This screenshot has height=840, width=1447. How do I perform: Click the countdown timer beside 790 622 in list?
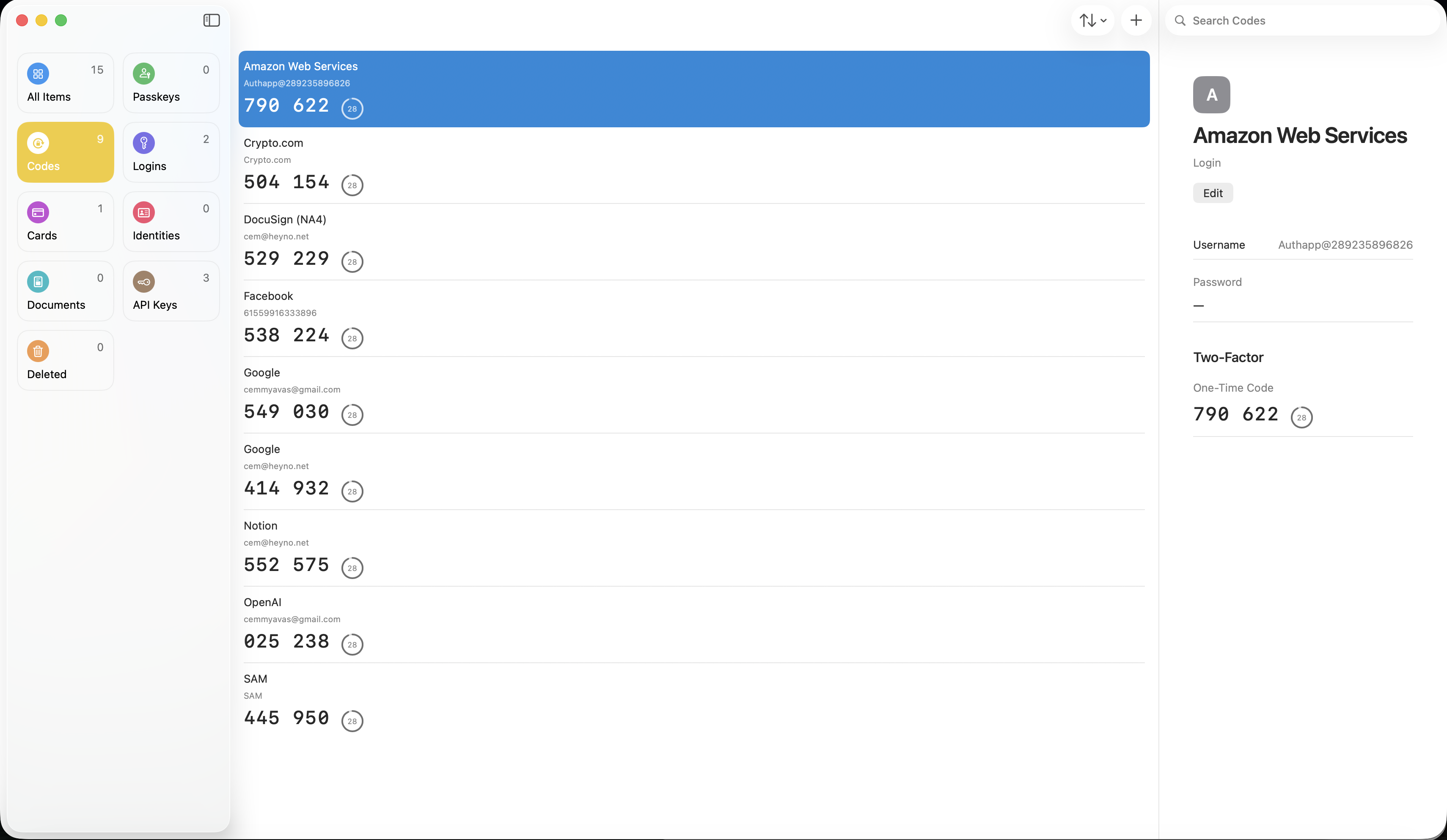352,109
